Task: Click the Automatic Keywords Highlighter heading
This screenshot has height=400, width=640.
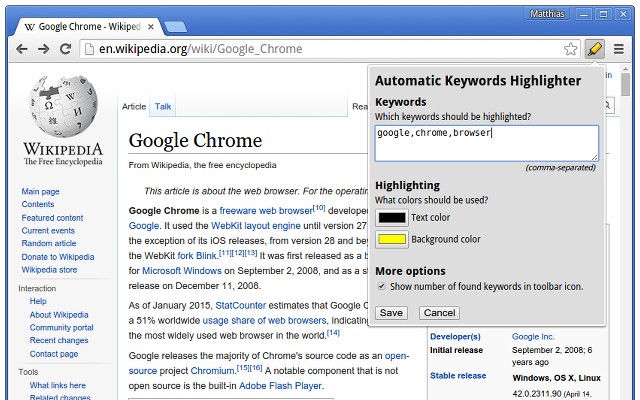Action: click(x=478, y=81)
